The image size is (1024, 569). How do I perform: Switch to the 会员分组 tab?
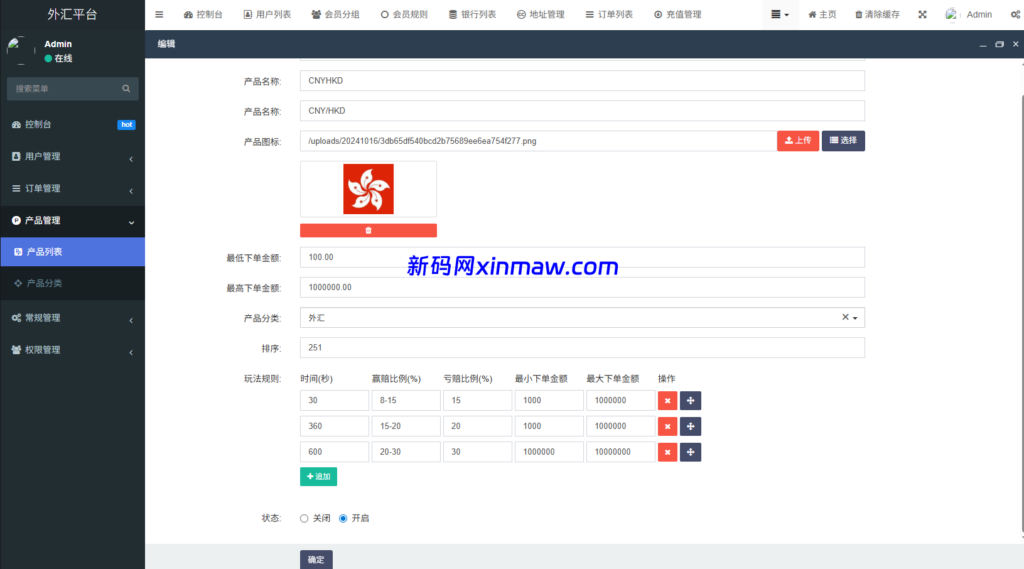pyautogui.click(x=336, y=14)
